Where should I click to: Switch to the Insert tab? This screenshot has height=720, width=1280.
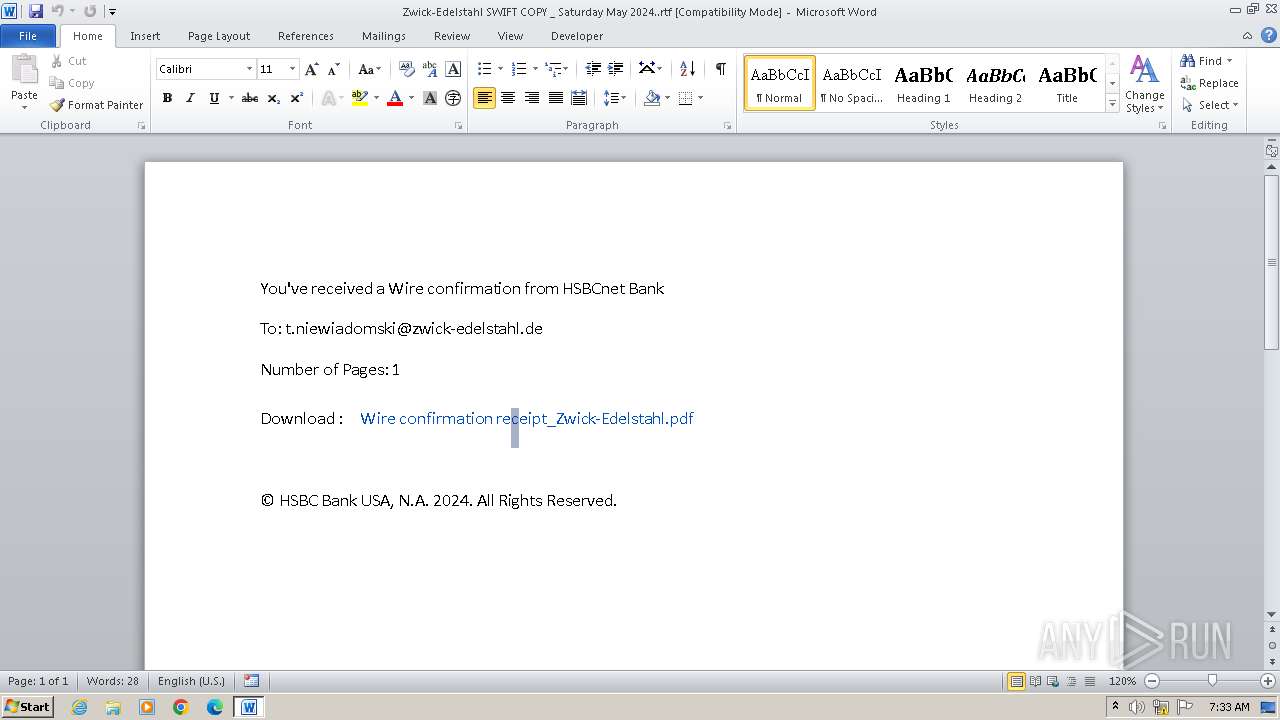tap(145, 36)
